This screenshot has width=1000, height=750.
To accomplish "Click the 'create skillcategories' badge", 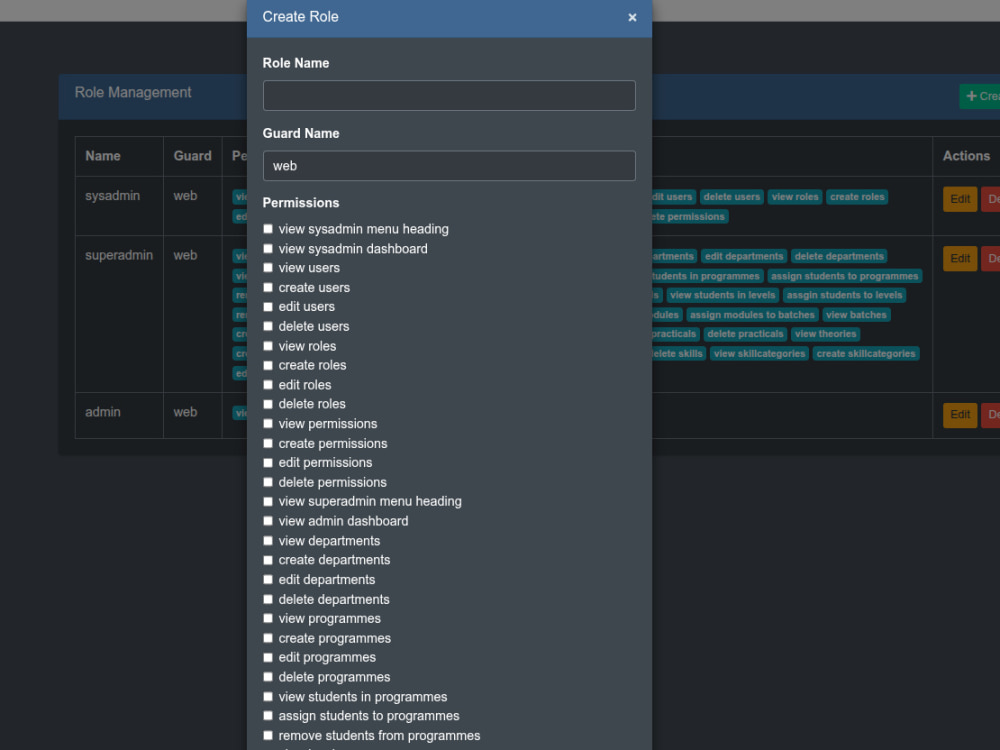I will (865, 354).
